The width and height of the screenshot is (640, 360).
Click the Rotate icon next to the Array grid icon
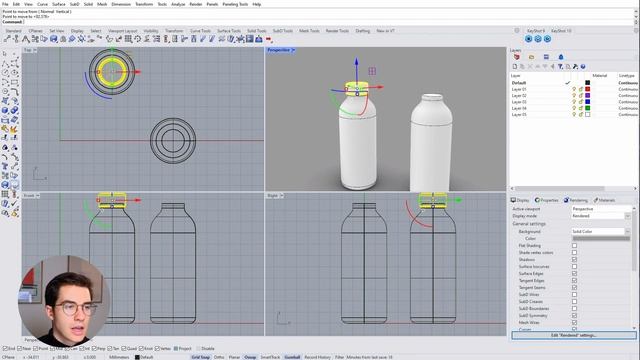138,39
